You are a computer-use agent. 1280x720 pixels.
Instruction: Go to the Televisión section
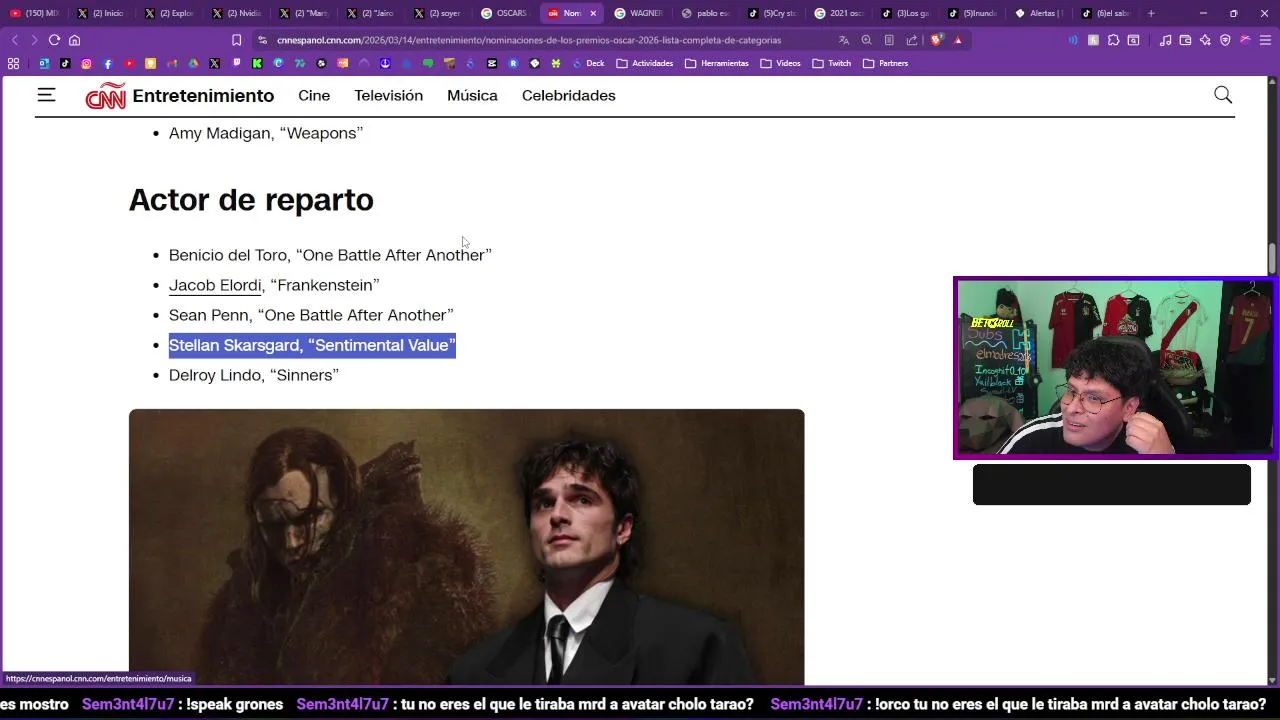click(x=388, y=96)
